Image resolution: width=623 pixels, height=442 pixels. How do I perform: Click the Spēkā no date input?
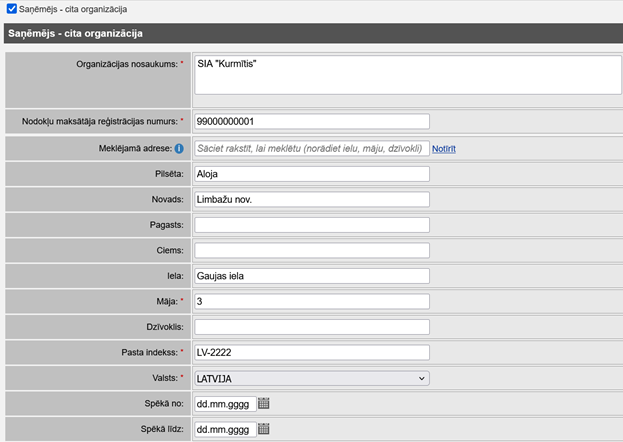(225, 403)
